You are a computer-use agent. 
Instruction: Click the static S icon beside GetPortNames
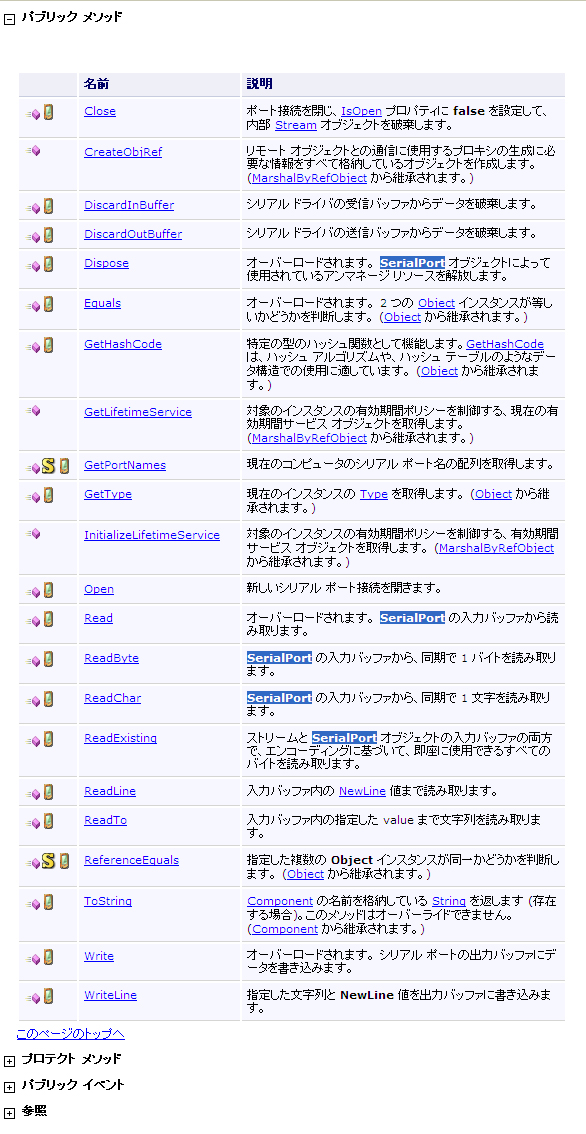48,466
